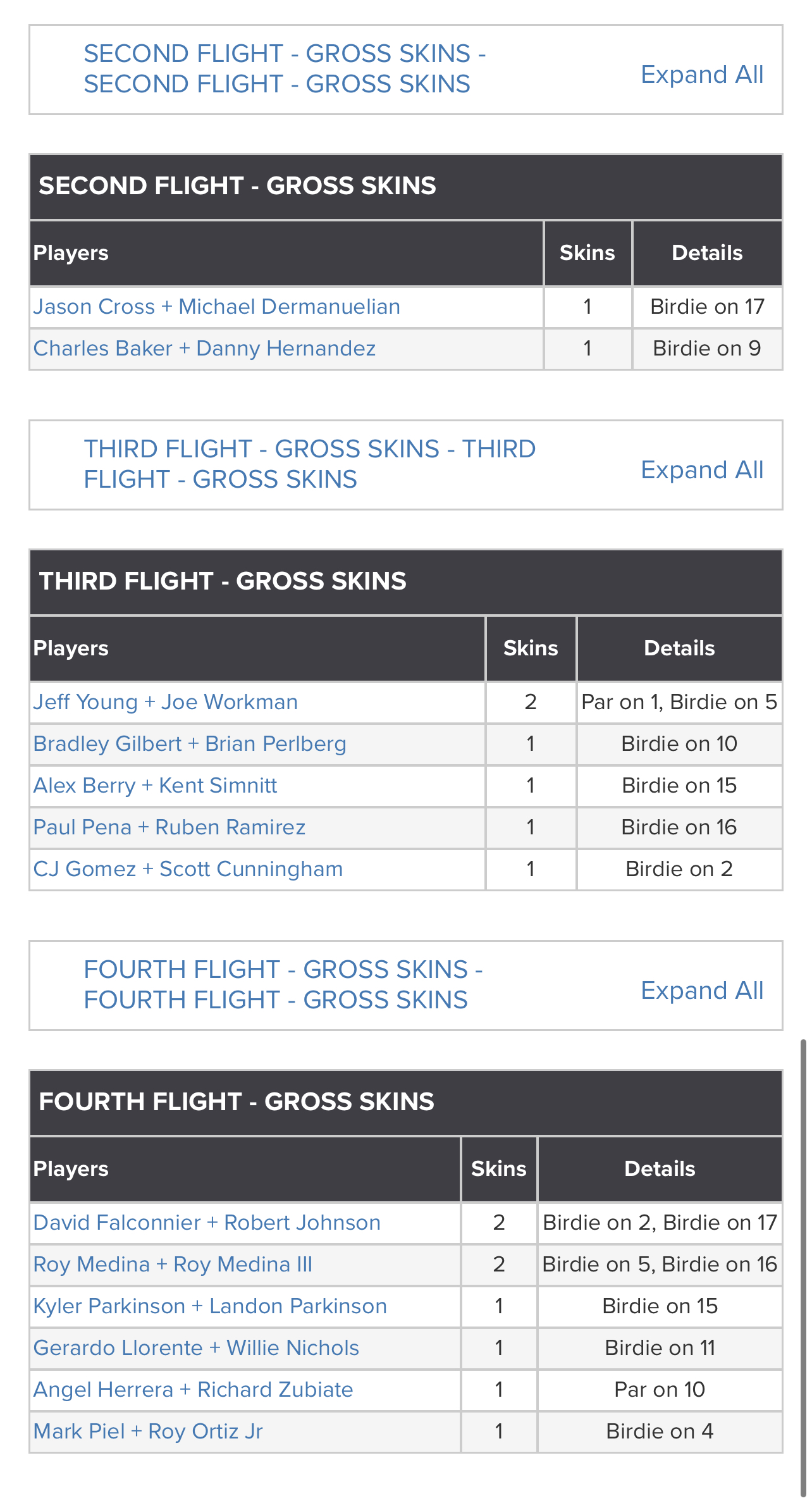This screenshot has width=812, height=1503.
Task: Expand all in Second Flight Gross Skins
Action: 702,75
